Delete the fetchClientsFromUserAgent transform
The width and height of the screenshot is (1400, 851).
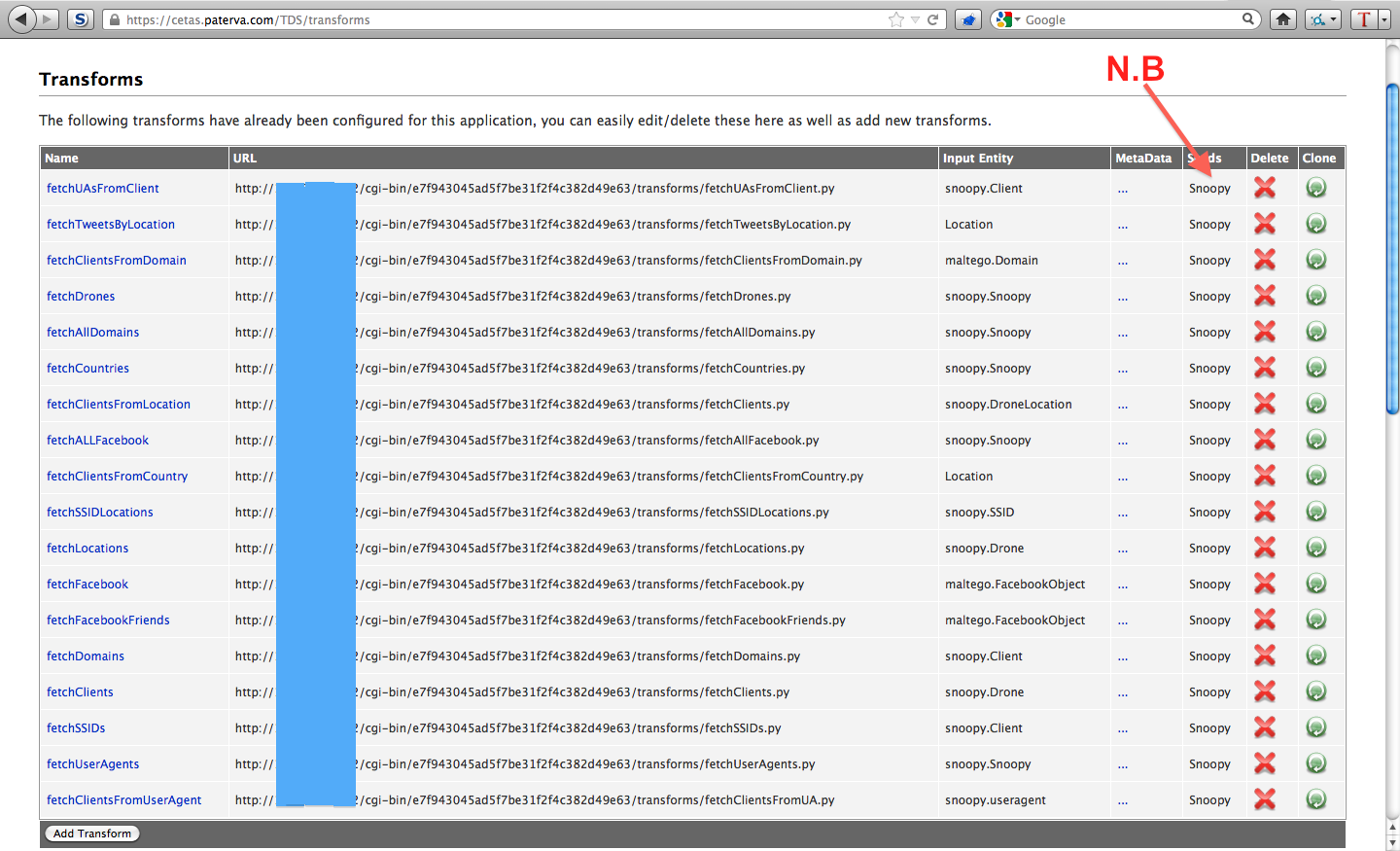pos(1264,799)
